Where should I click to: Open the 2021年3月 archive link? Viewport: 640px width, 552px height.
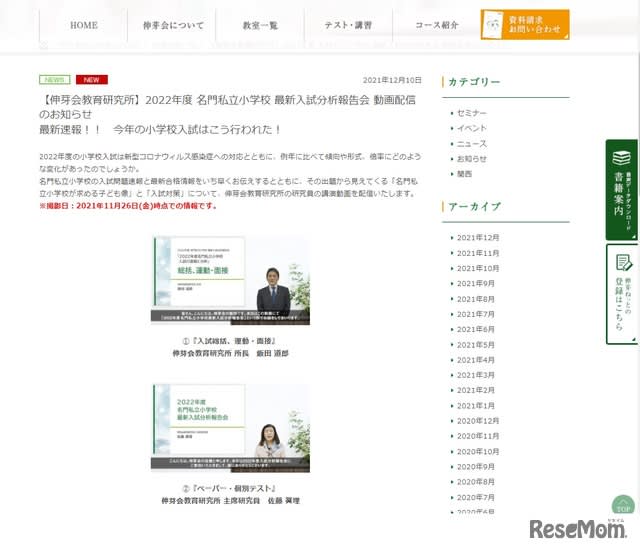tap(476, 375)
